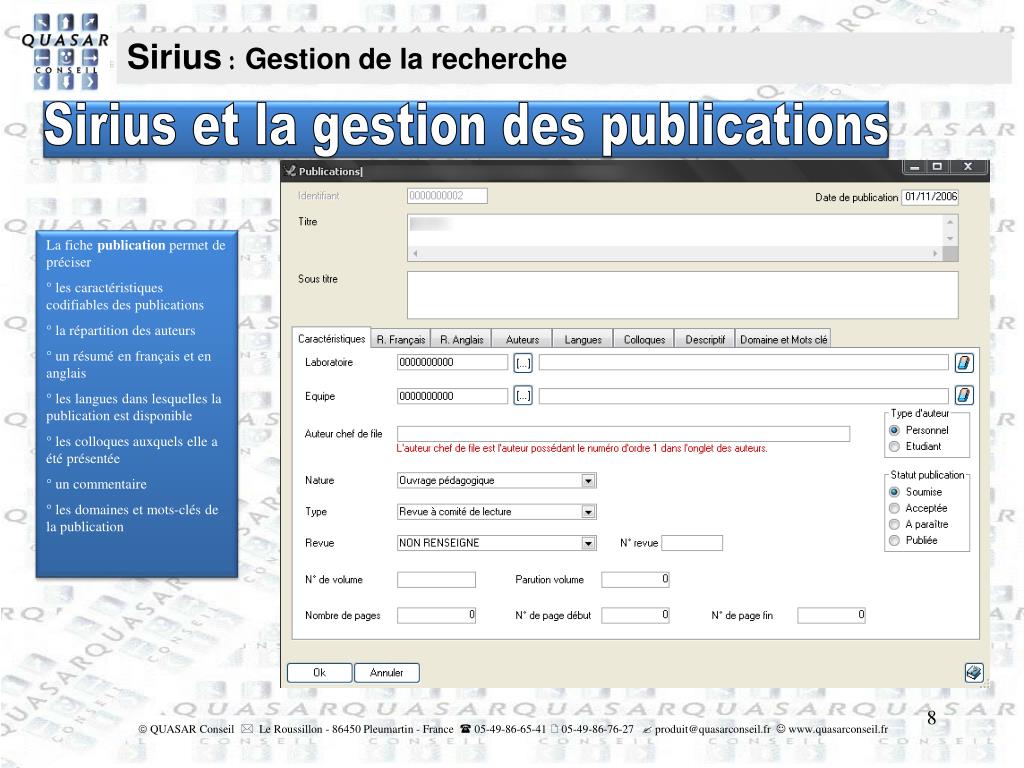Set publication status to Acceptée
Screen dimensions: 1024x768
click(894, 508)
